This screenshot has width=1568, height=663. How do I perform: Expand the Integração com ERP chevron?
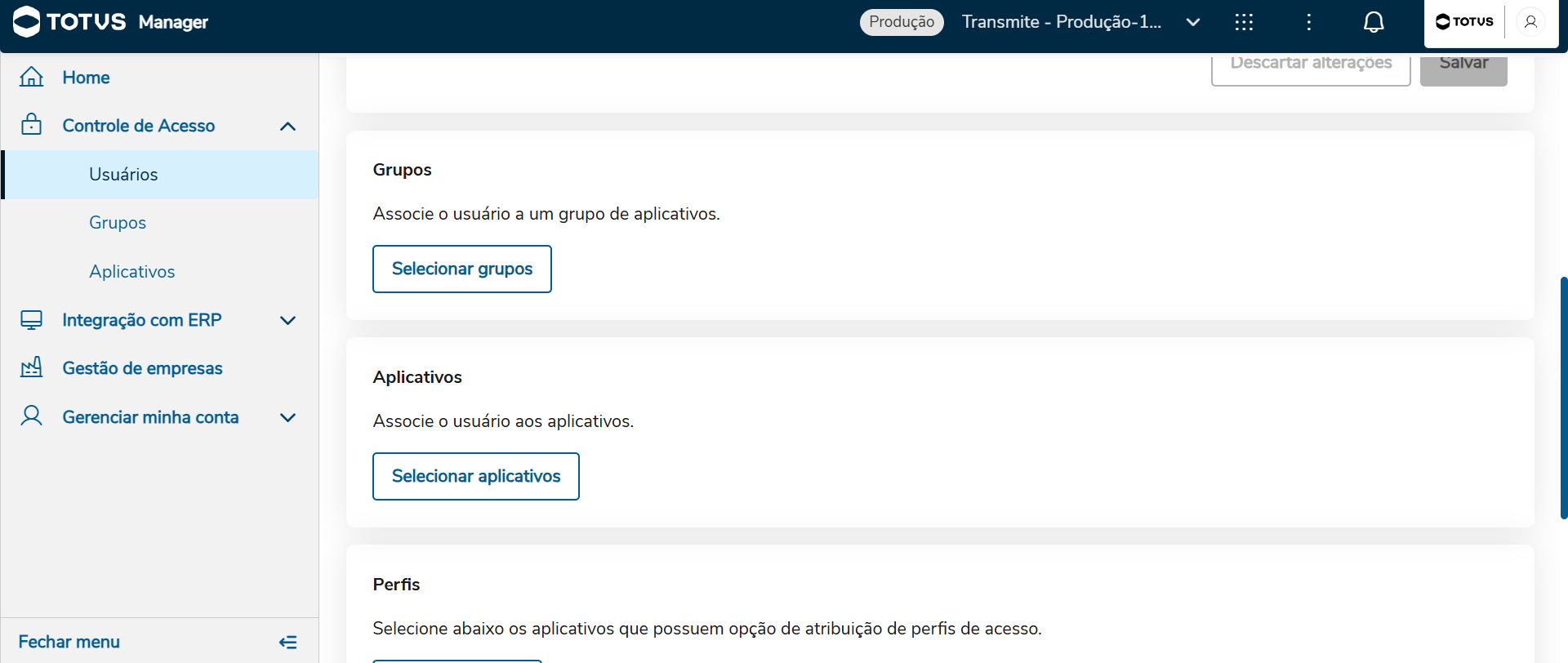(x=287, y=320)
